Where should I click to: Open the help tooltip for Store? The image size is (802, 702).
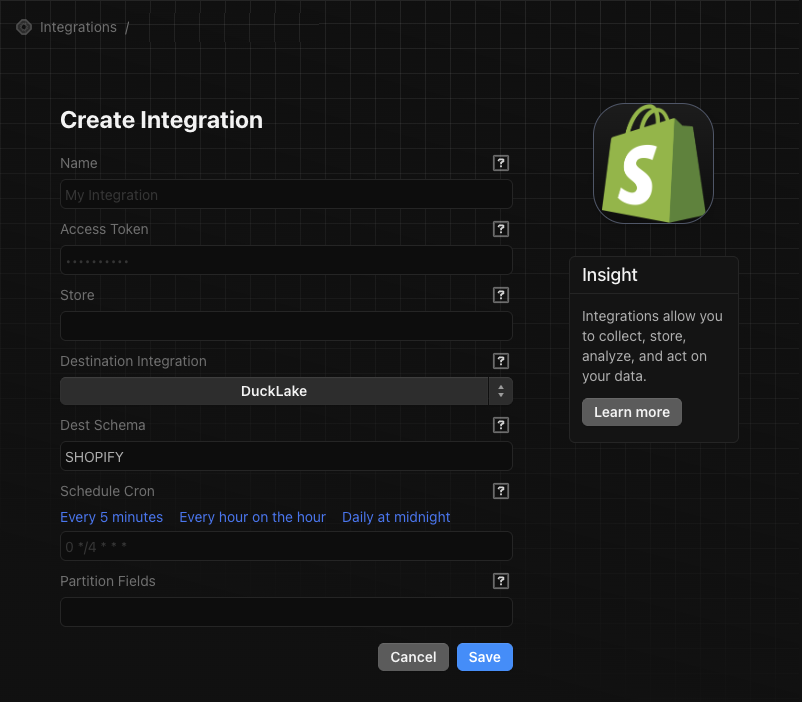click(501, 295)
